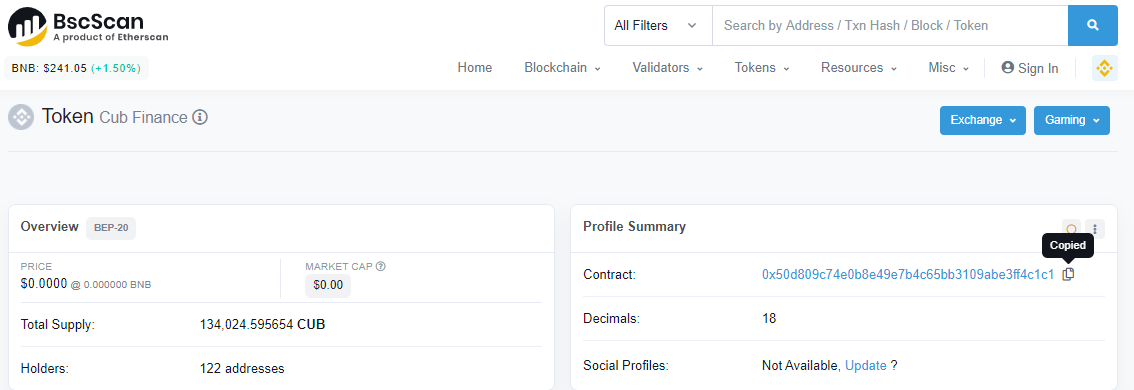The height and width of the screenshot is (390, 1134).
Task: Click the Overview heading
Action: (50, 226)
